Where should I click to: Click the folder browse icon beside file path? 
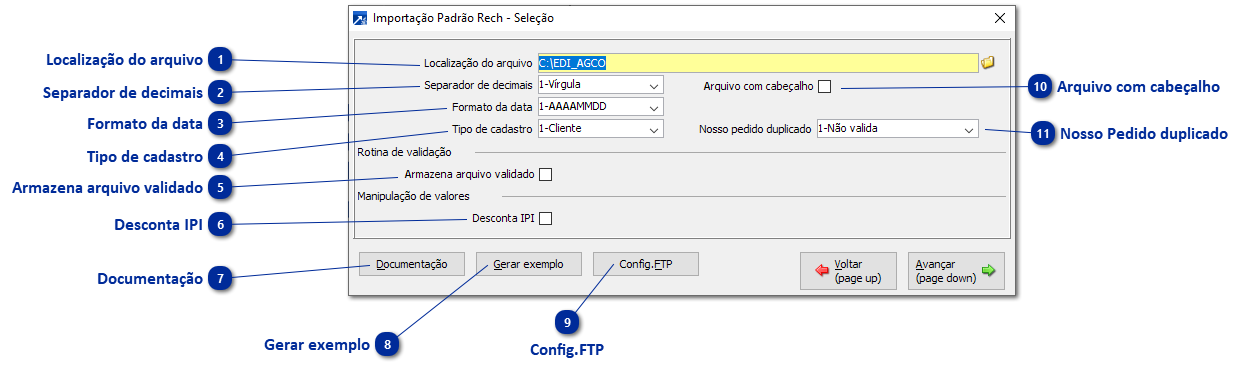pyautogui.click(x=988, y=63)
